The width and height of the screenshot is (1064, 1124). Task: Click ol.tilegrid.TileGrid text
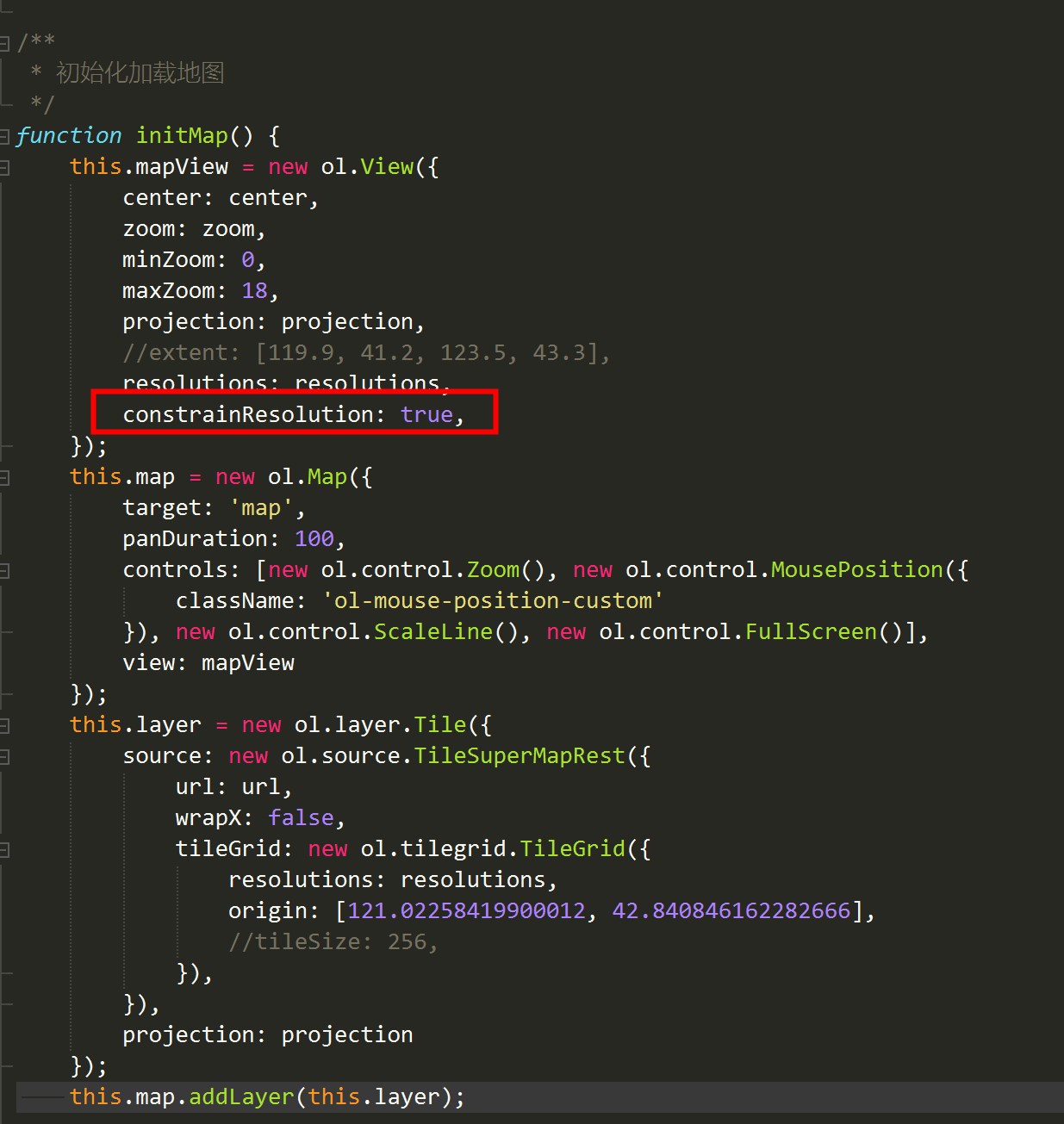(493, 848)
